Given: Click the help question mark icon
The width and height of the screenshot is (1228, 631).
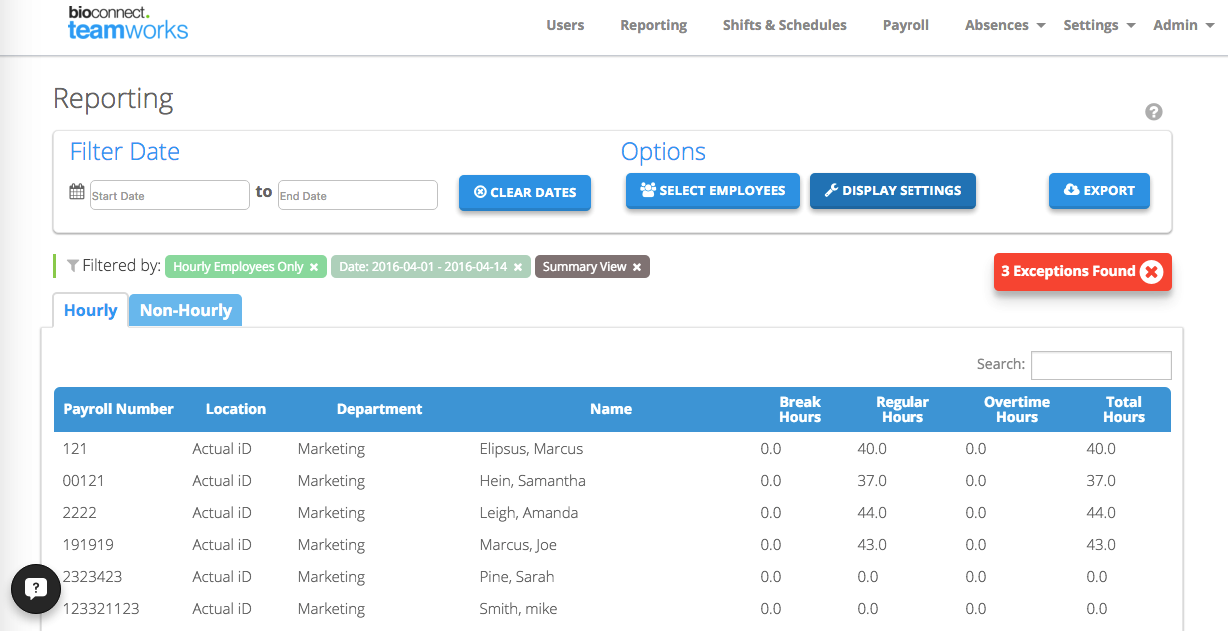Looking at the screenshot, I should point(1154,112).
